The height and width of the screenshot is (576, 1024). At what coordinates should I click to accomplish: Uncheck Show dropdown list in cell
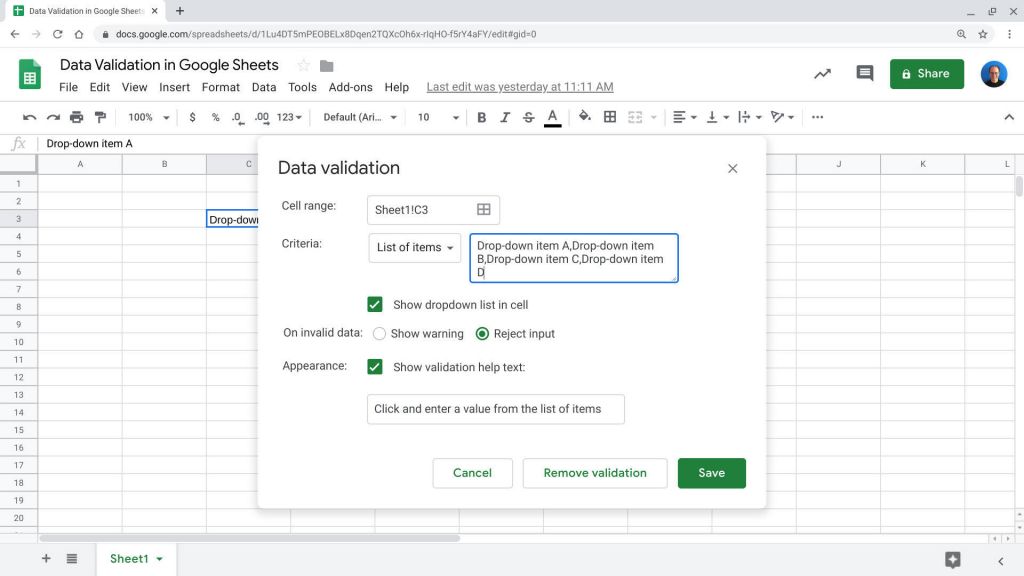pyautogui.click(x=374, y=304)
